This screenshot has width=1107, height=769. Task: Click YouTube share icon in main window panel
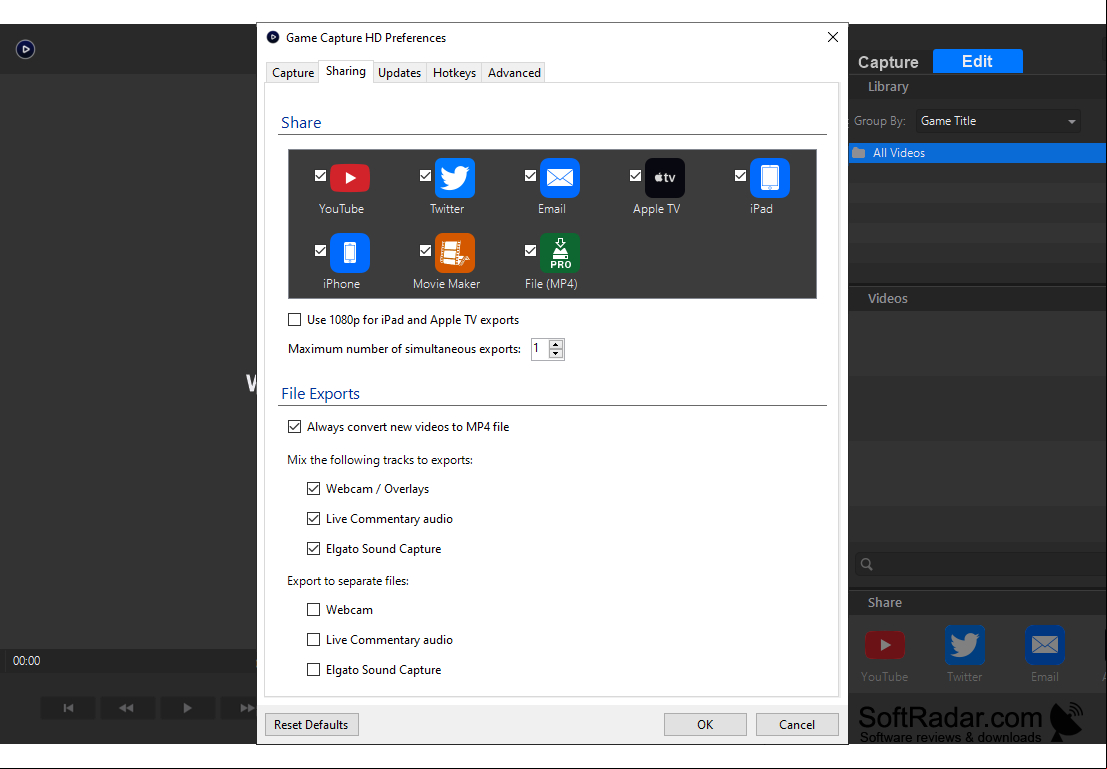[x=885, y=645]
